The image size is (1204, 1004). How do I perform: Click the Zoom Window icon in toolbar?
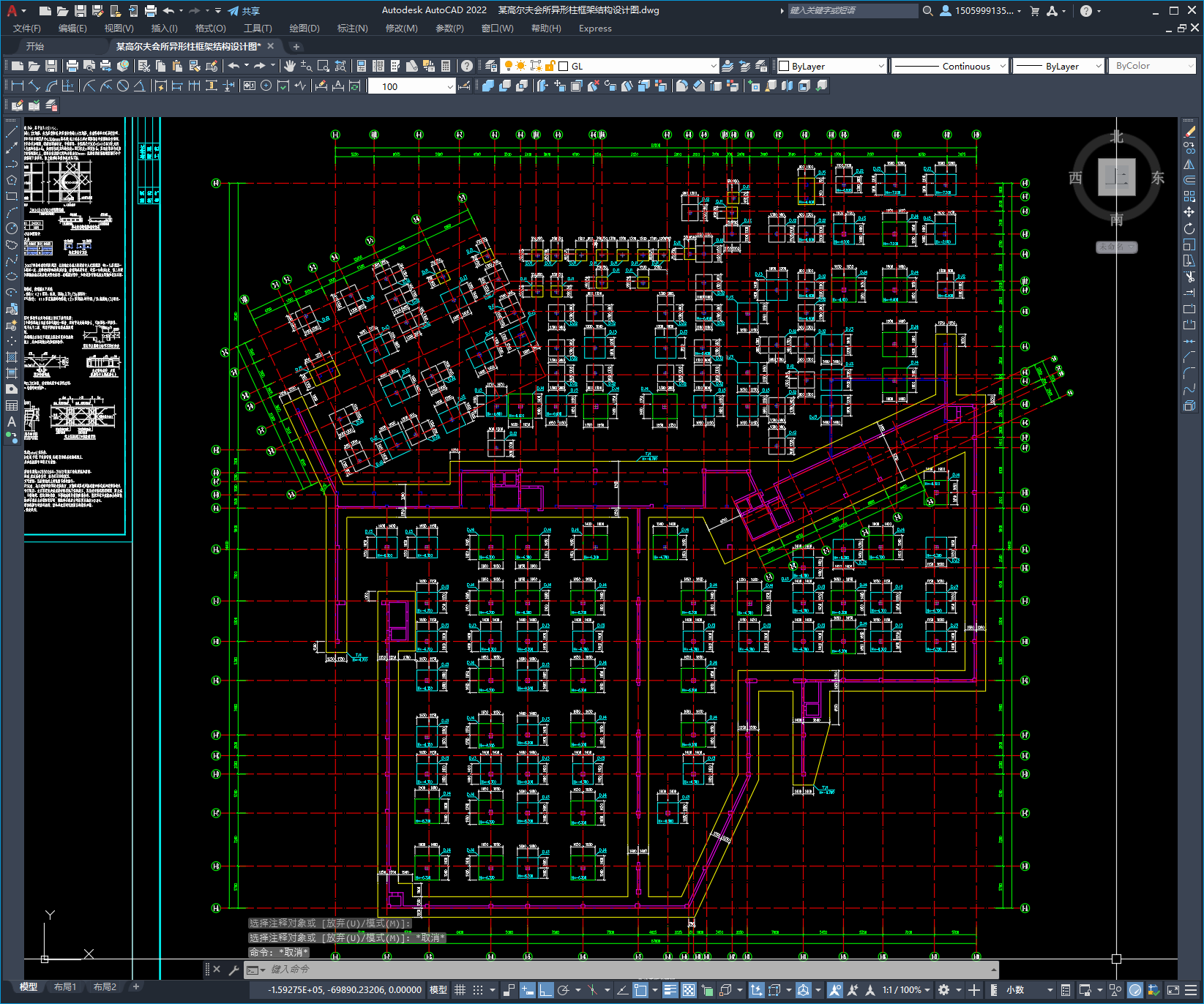(323, 66)
